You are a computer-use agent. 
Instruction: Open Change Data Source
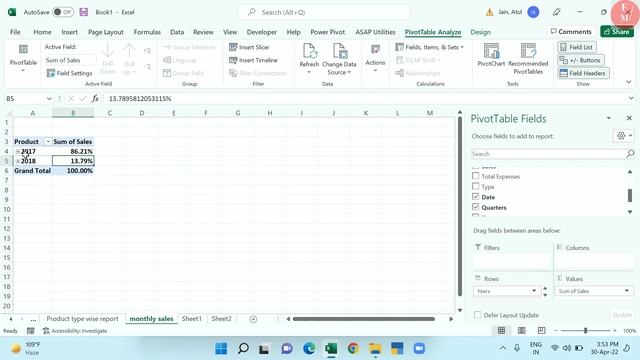click(x=339, y=58)
